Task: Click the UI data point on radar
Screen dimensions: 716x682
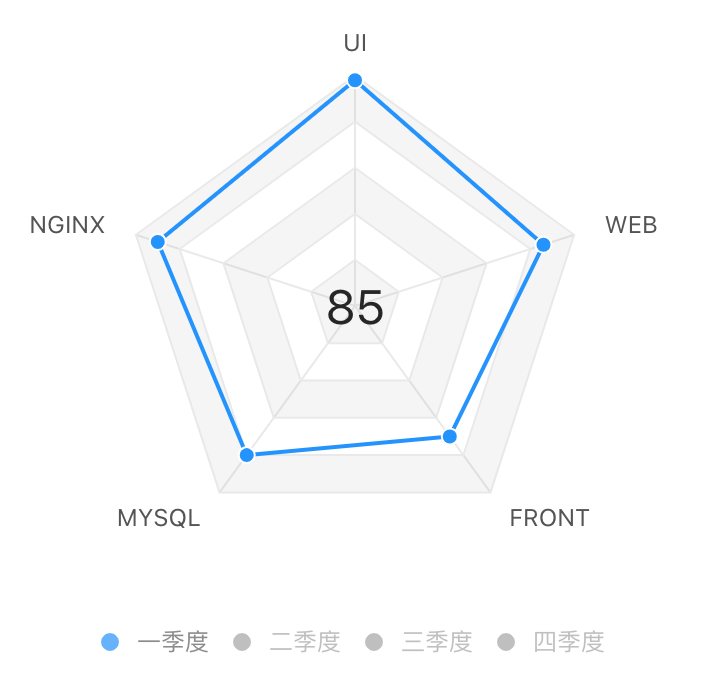Action: coord(355,80)
